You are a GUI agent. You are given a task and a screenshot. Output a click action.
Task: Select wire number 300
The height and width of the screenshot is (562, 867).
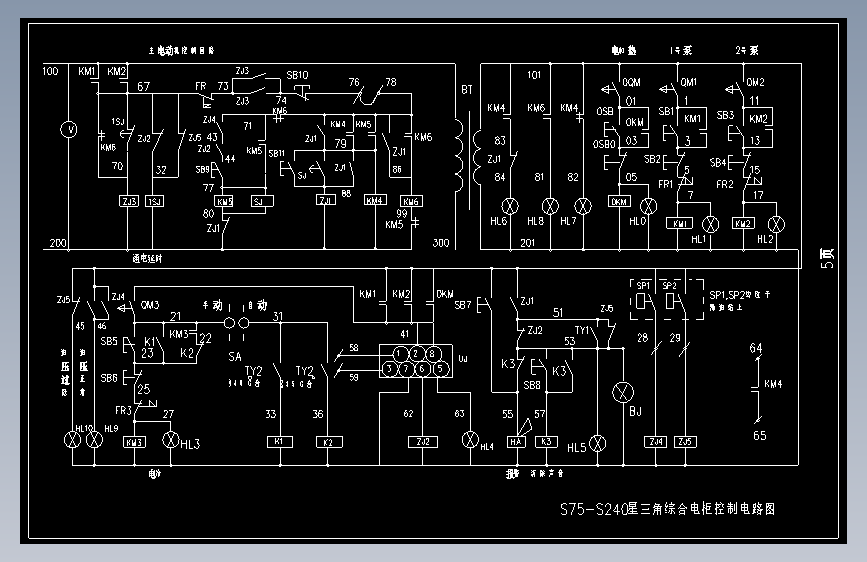tap(441, 243)
